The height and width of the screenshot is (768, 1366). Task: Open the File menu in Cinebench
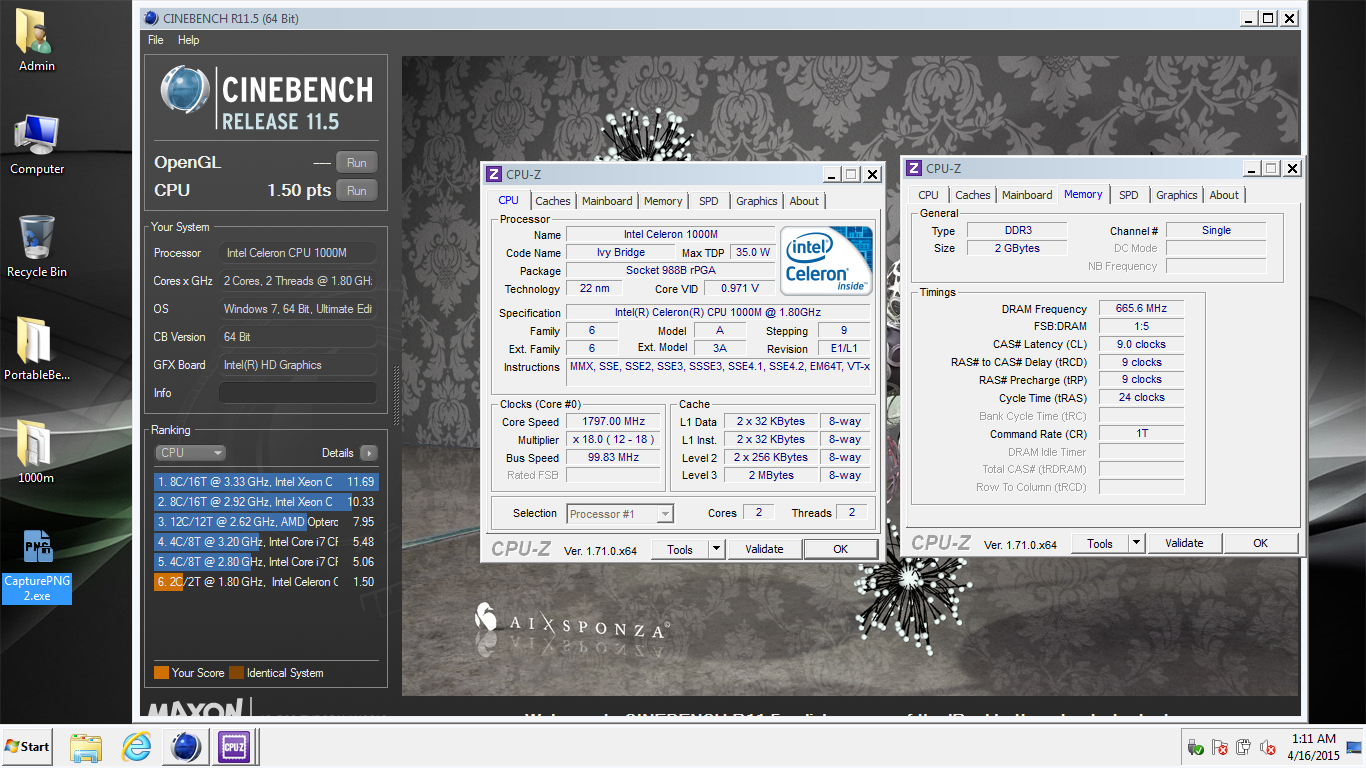coord(155,40)
